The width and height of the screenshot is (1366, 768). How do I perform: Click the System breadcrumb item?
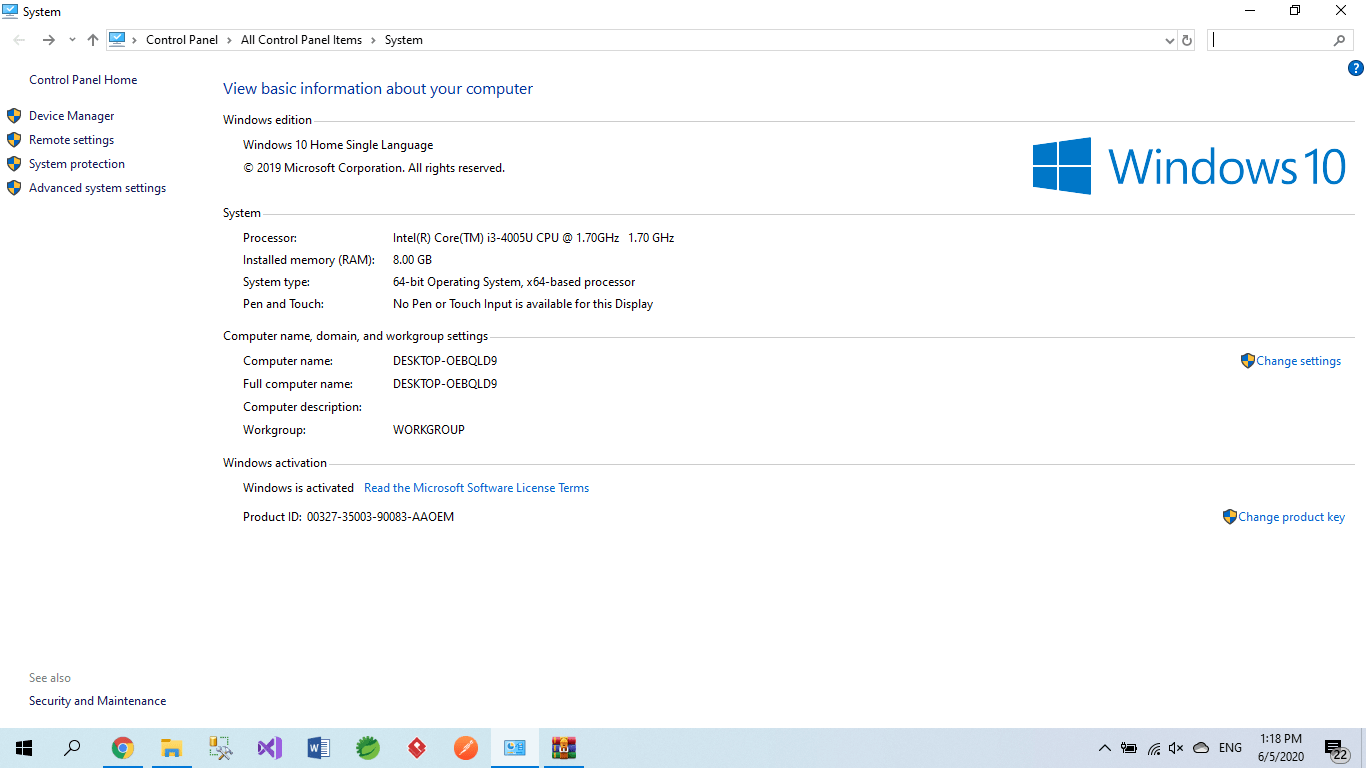[x=404, y=40]
